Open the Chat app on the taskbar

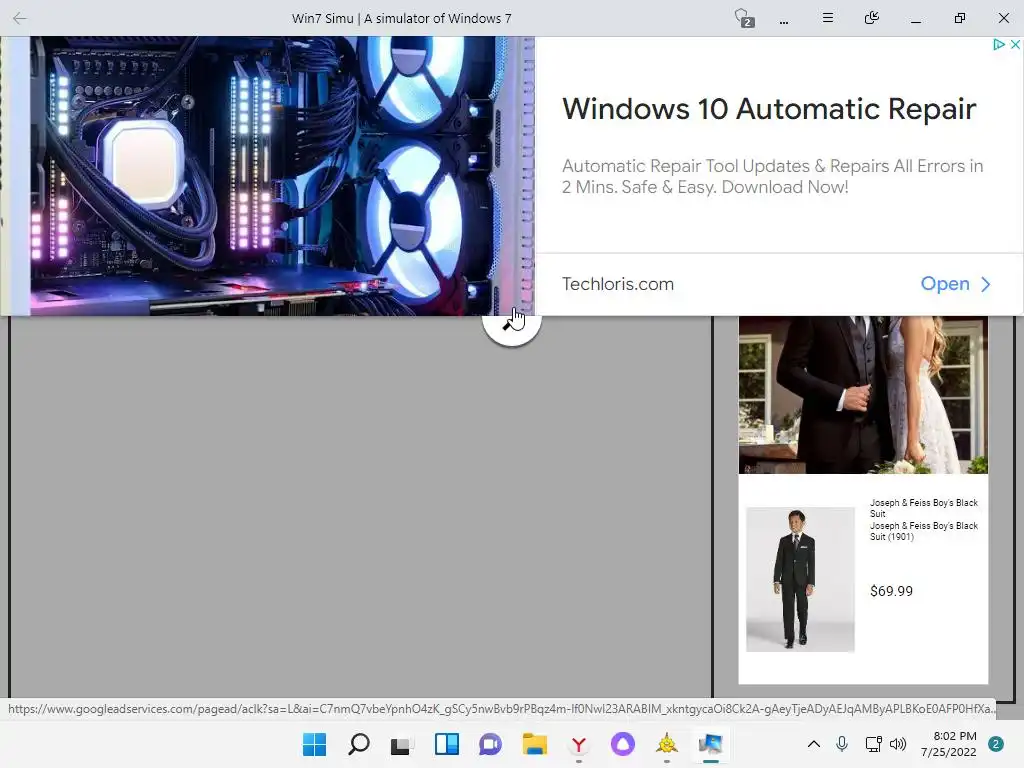(x=490, y=744)
